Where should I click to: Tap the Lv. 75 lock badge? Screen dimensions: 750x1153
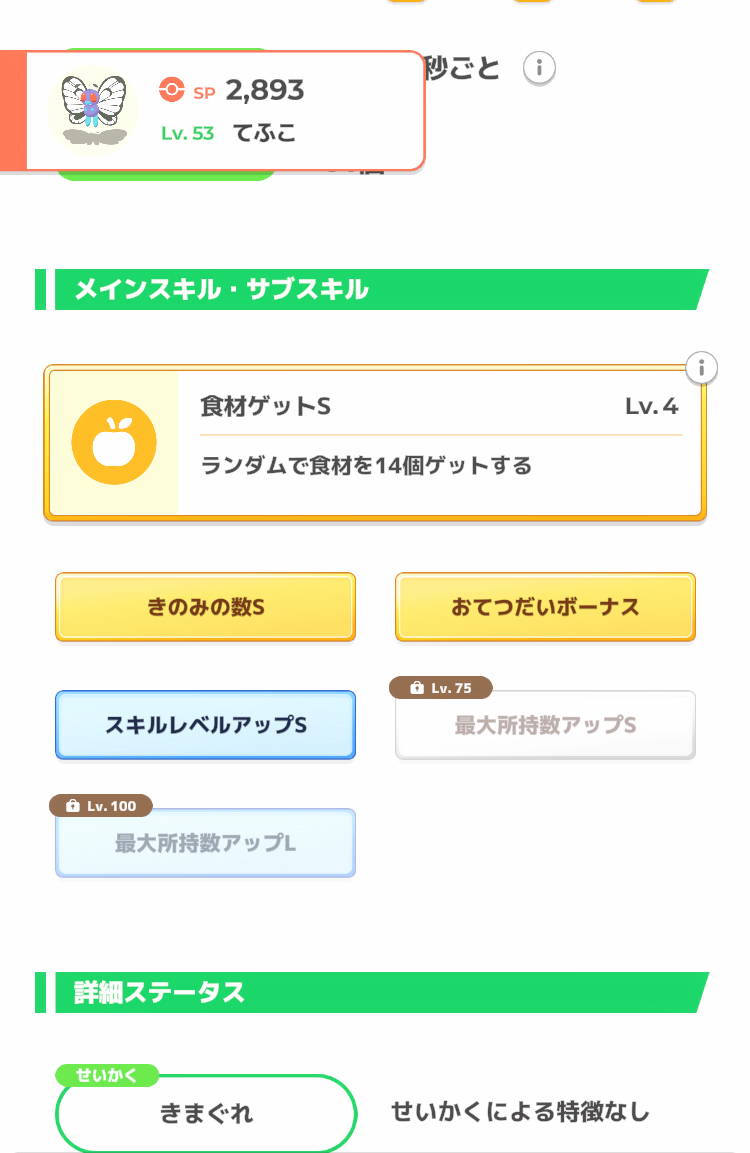pyautogui.click(x=441, y=688)
